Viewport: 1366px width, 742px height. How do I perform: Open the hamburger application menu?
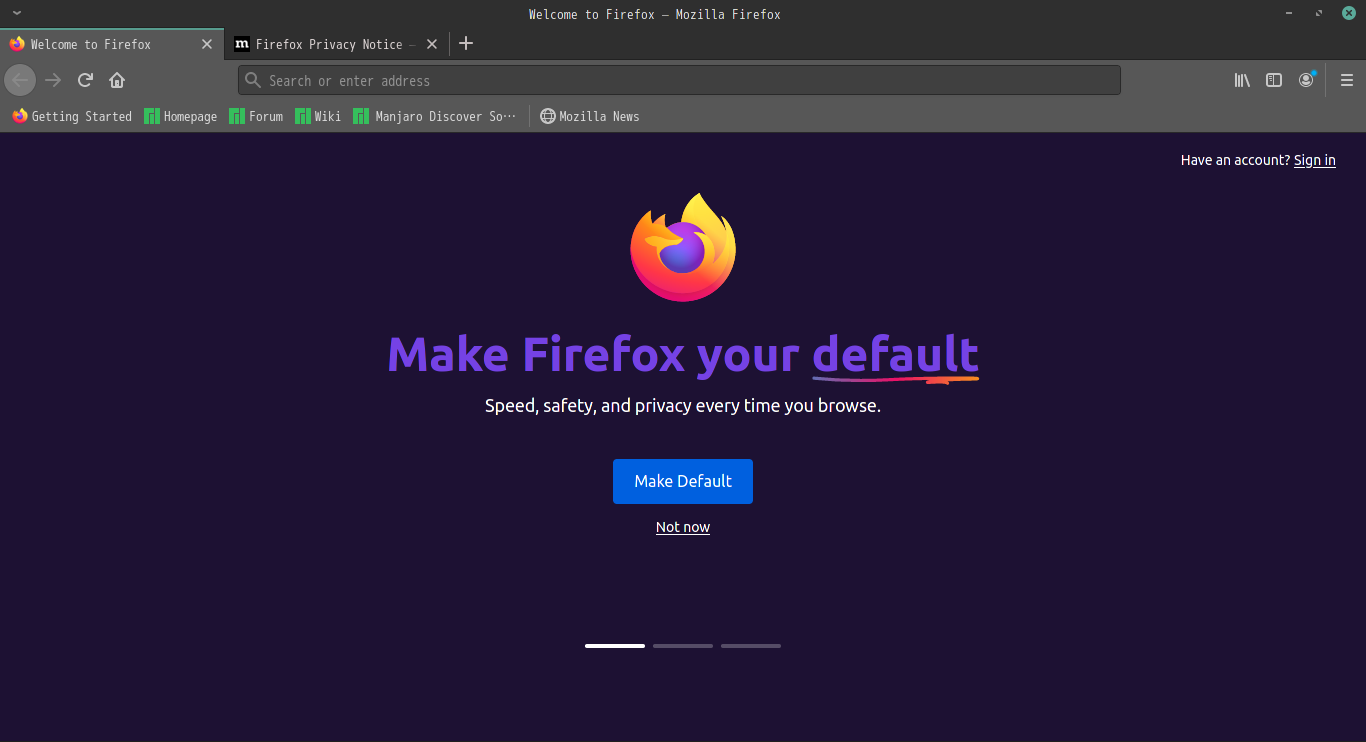(1347, 80)
